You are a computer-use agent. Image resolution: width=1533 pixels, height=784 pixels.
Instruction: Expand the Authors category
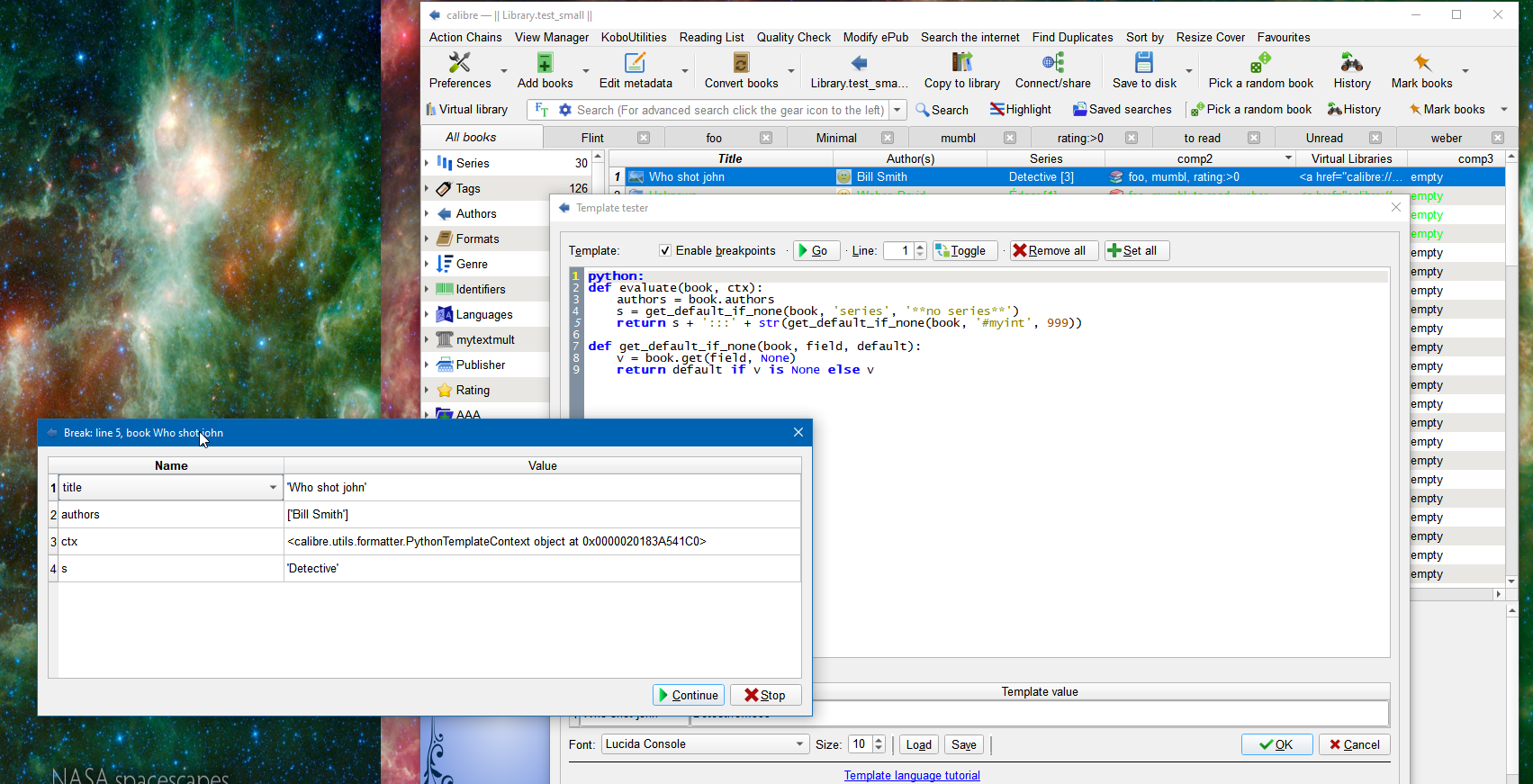click(x=427, y=213)
